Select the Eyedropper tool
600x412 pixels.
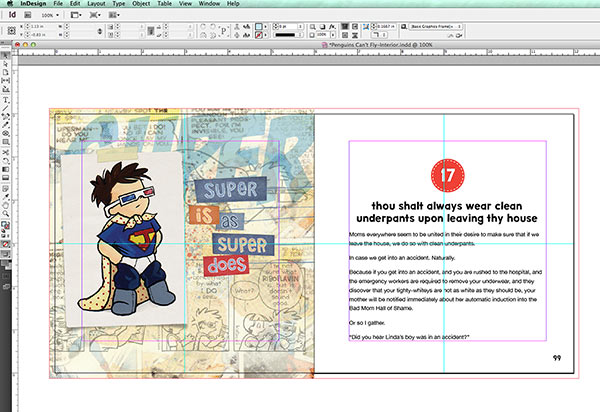[x=5, y=197]
